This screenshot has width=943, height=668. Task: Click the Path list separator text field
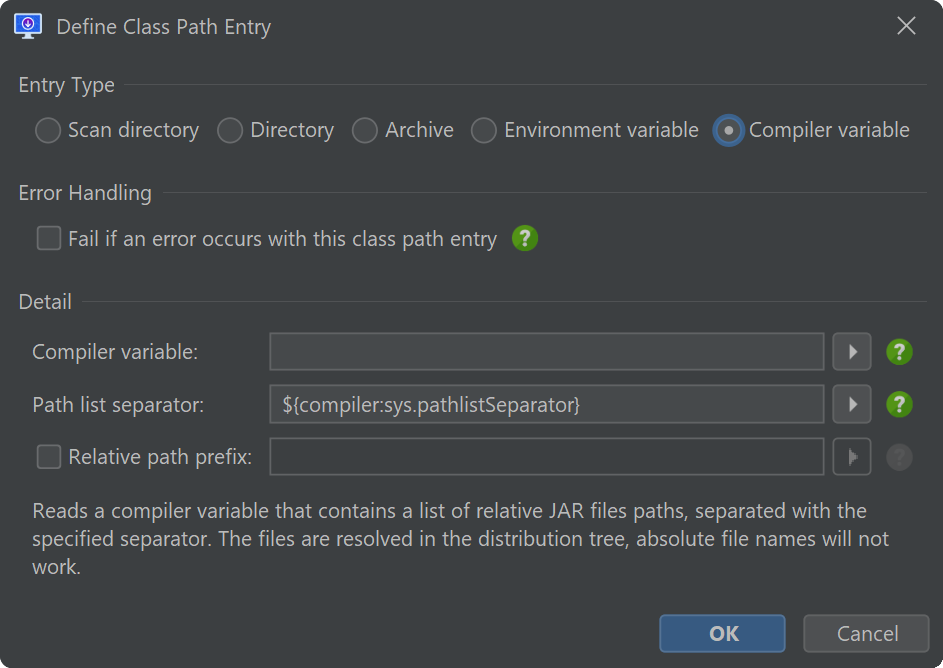click(x=547, y=404)
